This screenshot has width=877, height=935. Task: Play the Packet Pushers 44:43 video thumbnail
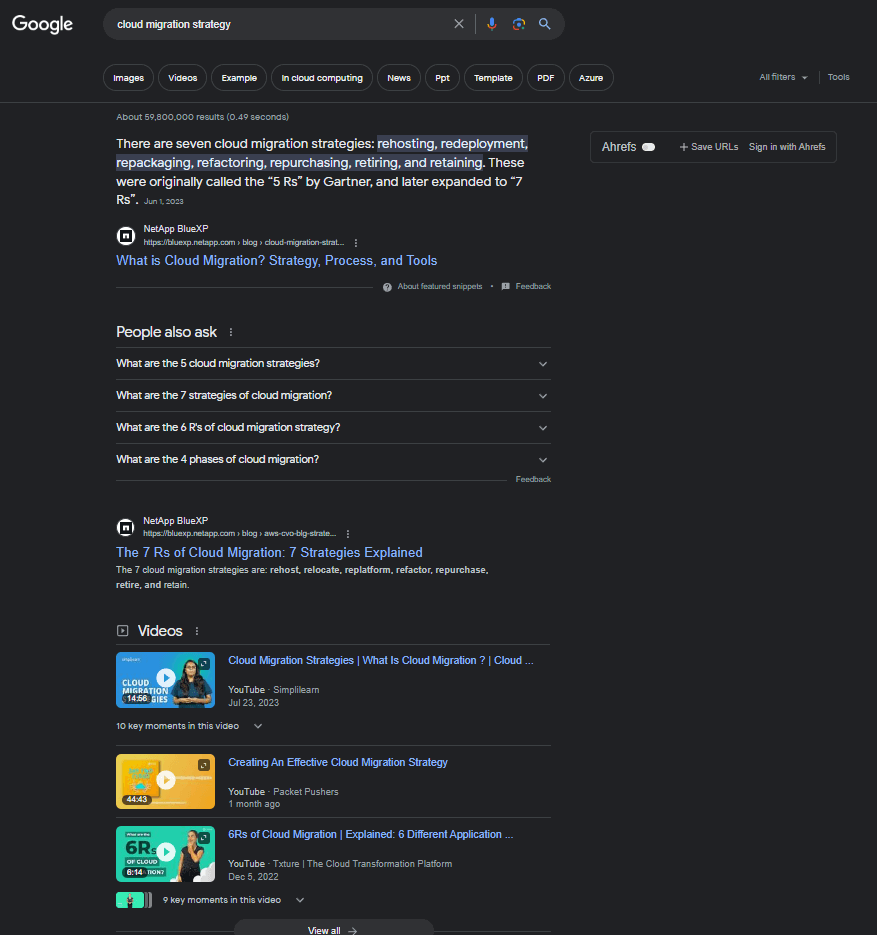[166, 781]
